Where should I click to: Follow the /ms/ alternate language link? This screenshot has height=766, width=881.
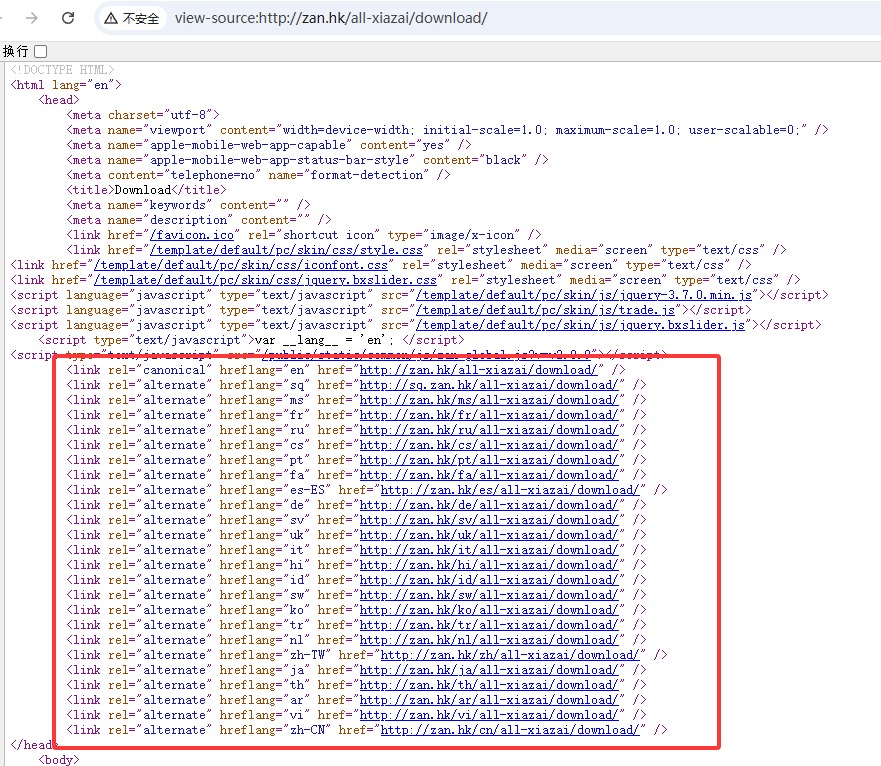click(489, 400)
